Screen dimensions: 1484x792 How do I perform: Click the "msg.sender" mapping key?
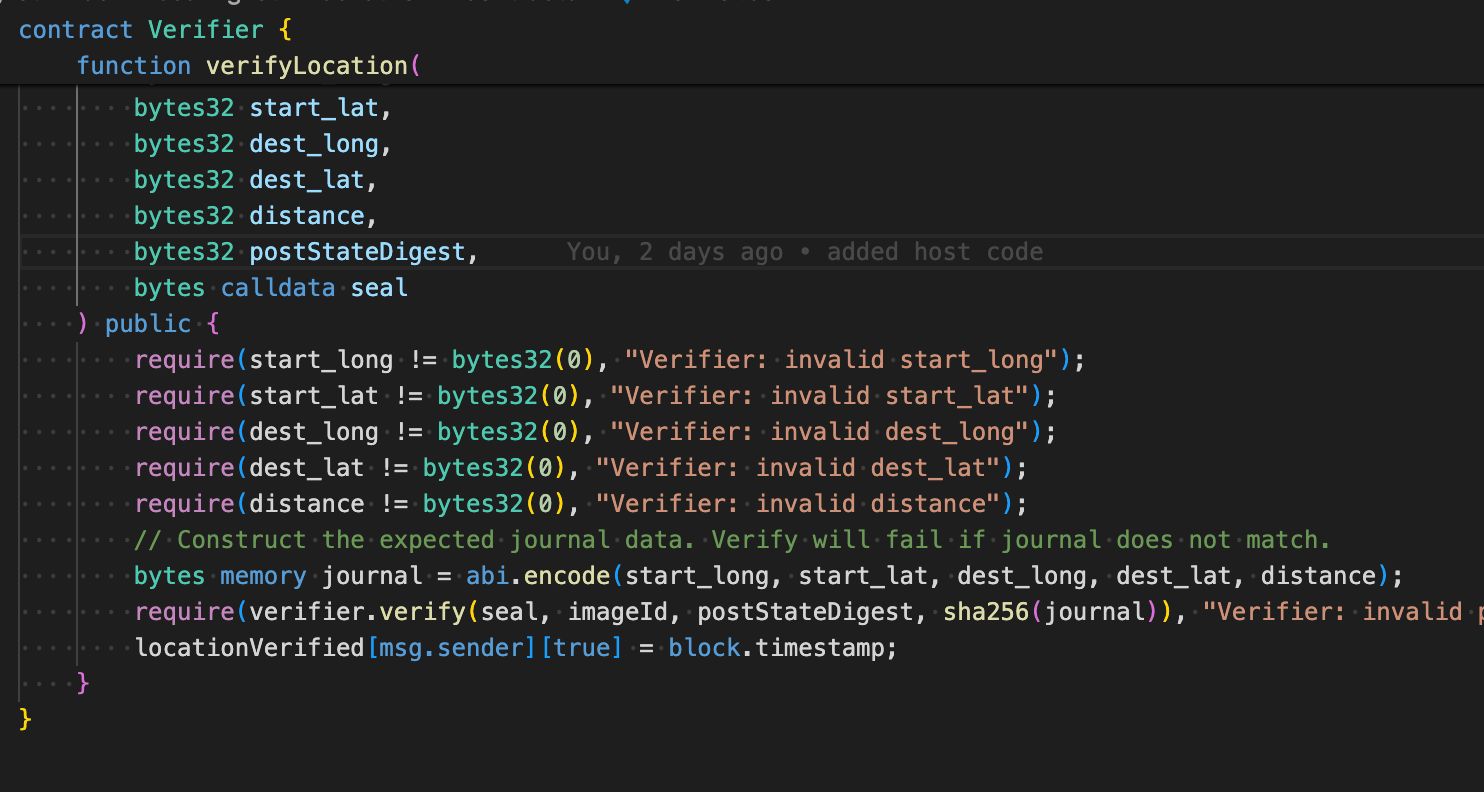(x=452, y=648)
